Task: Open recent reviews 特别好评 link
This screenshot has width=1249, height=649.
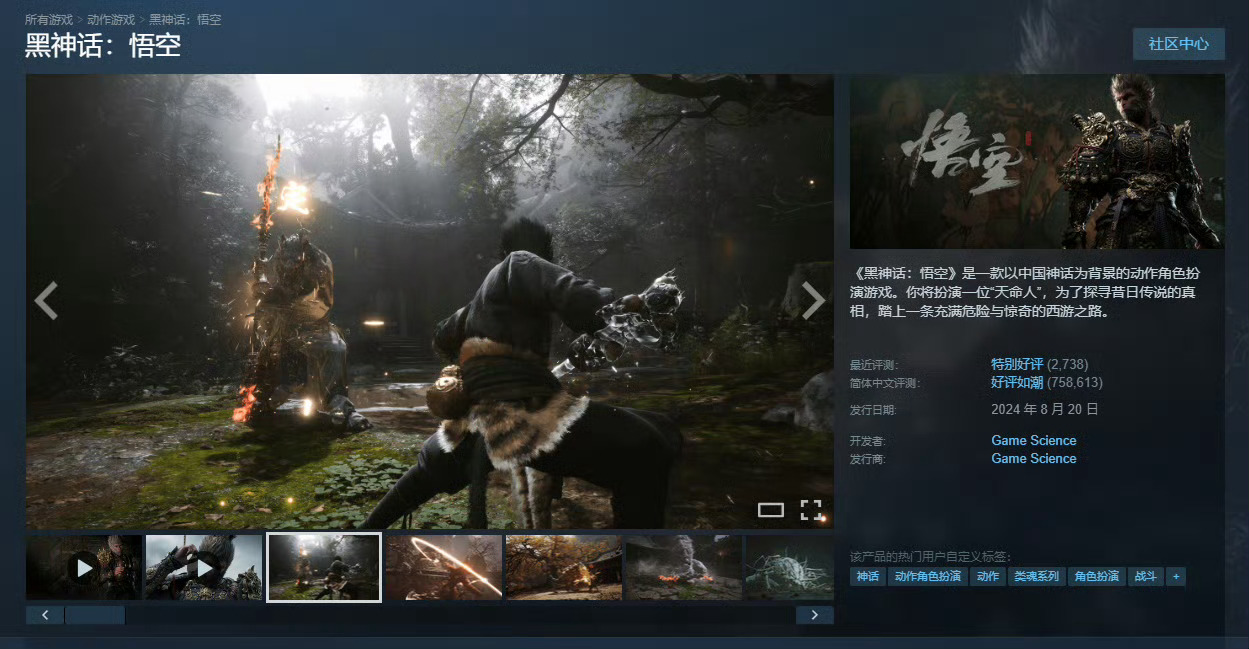Action: tap(1017, 364)
